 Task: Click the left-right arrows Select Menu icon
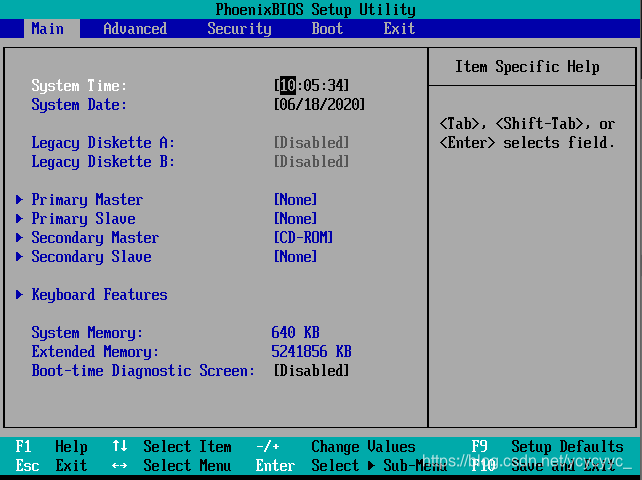120,466
